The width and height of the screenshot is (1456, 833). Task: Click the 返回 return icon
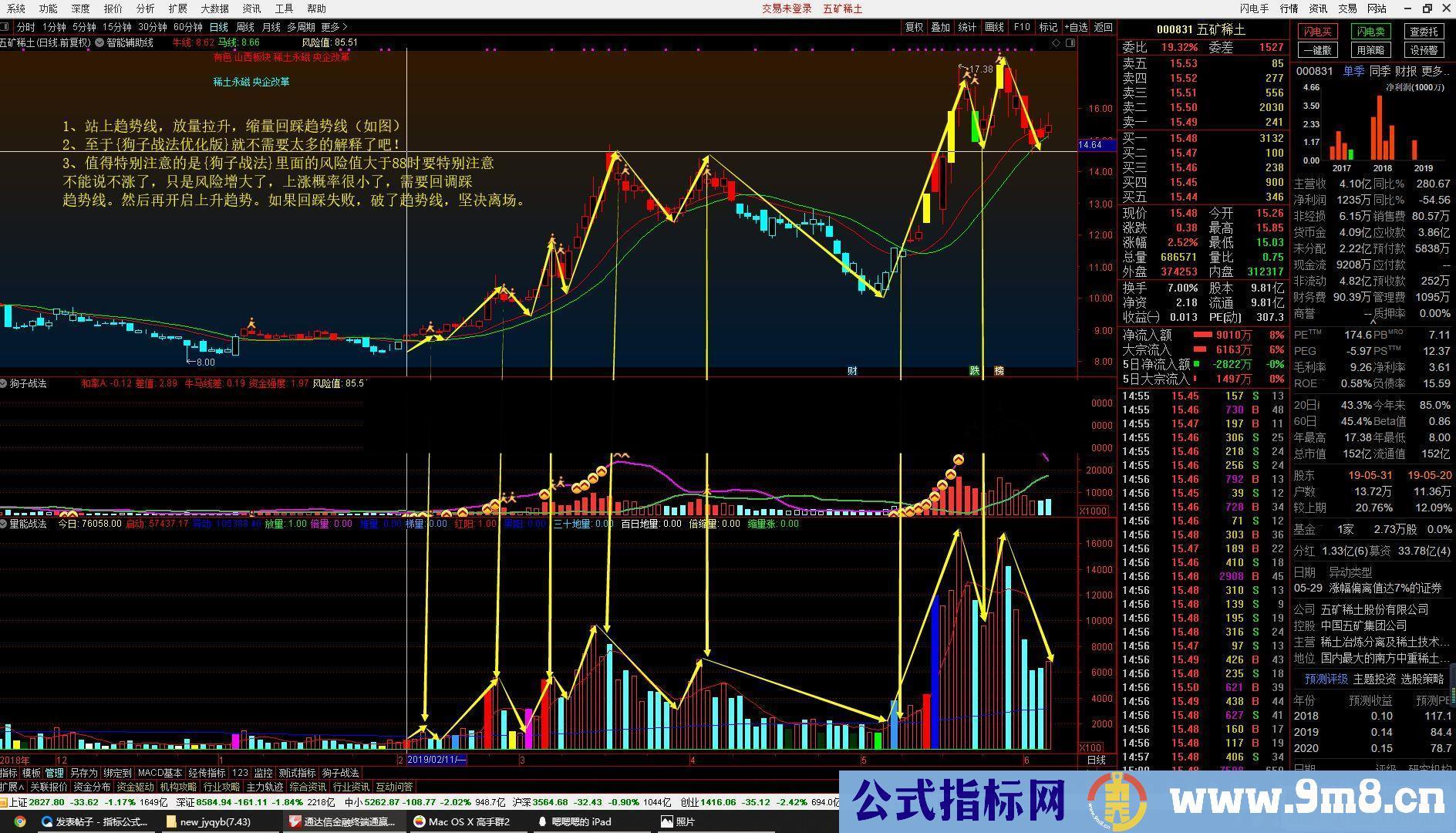click(x=1101, y=26)
